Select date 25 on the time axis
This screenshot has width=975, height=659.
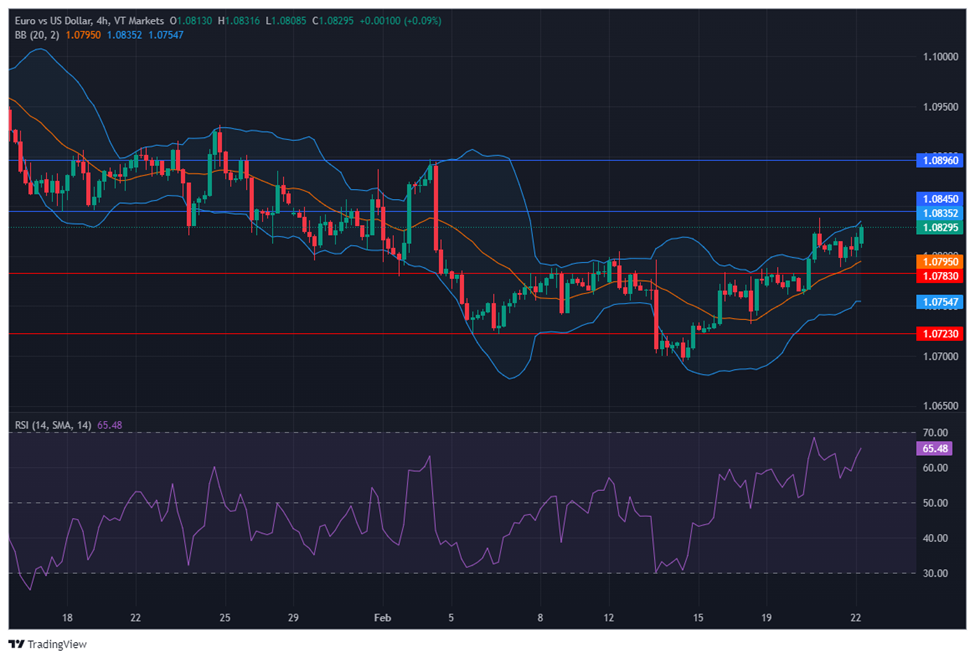coord(224,618)
